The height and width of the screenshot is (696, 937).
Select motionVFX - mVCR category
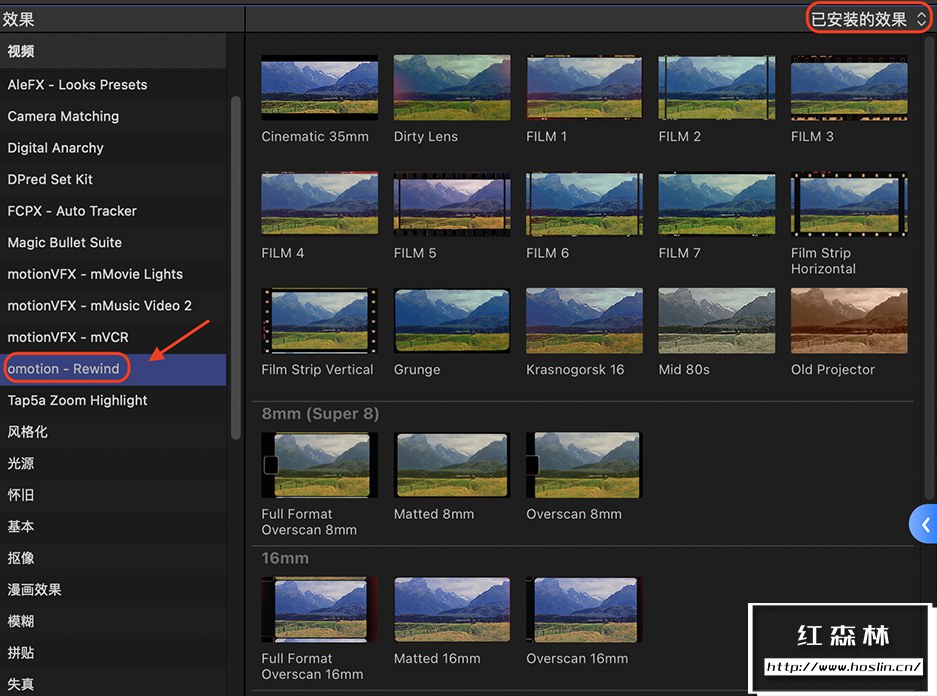click(x=113, y=338)
